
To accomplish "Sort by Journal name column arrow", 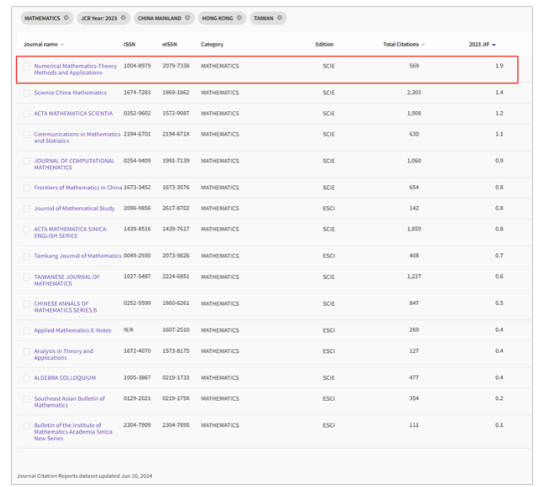I will click(62, 45).
